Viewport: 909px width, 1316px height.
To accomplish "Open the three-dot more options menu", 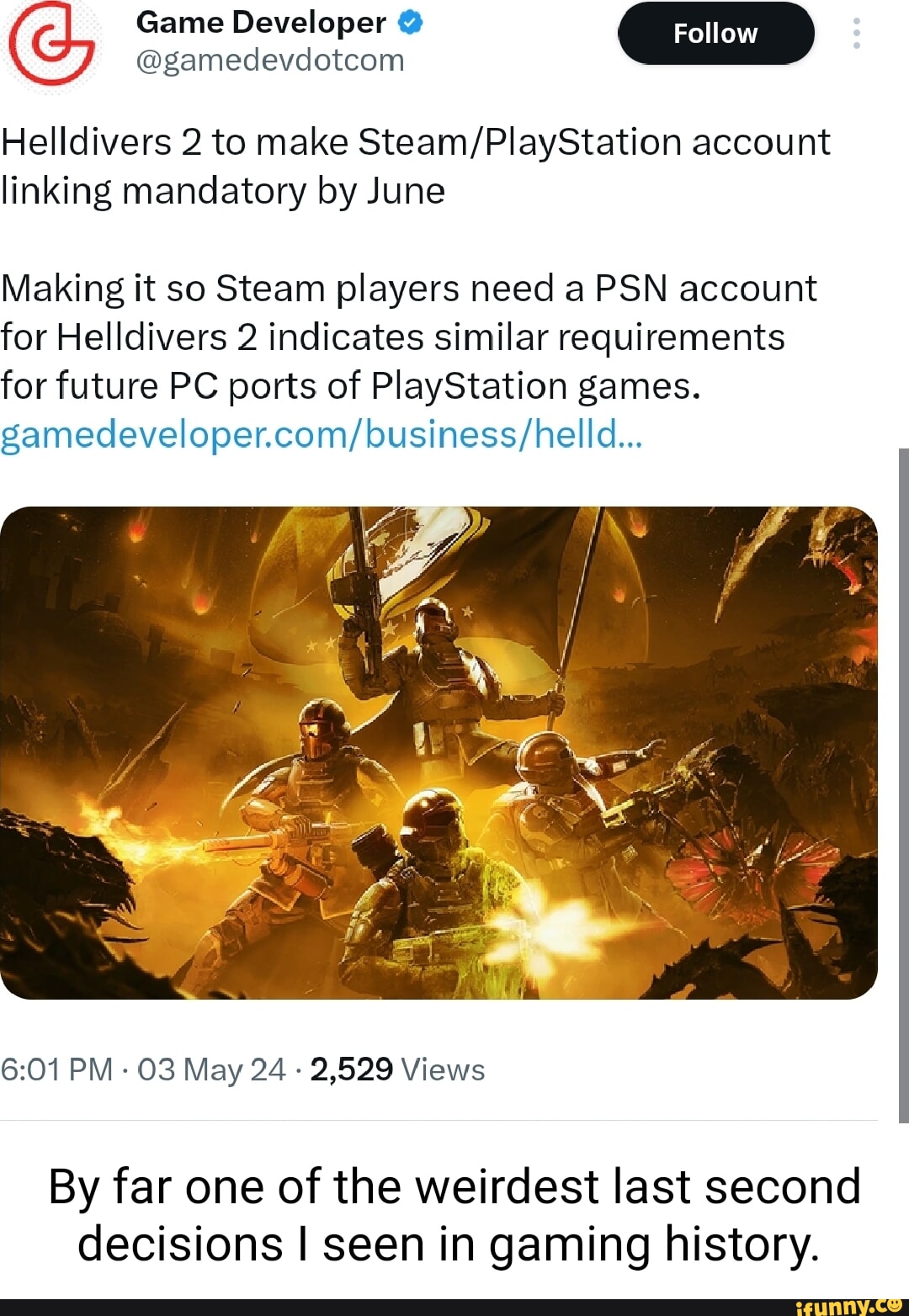I will click(x=856, y=34).
